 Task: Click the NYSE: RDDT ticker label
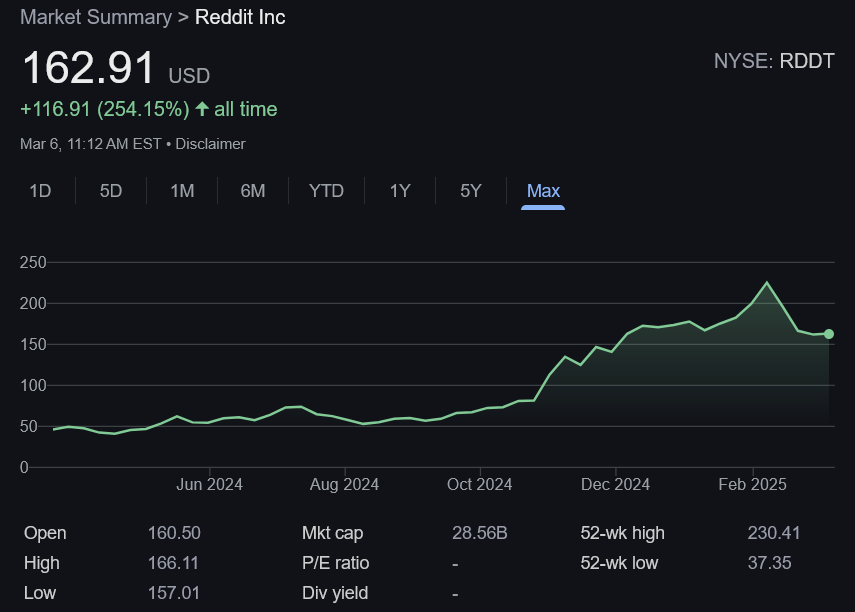pos(774,61)
